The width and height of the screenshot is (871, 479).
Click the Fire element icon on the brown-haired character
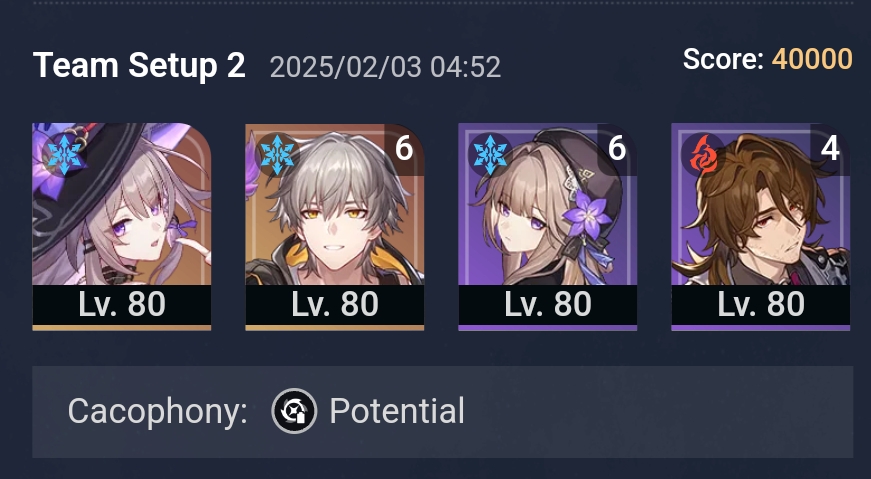703,155
